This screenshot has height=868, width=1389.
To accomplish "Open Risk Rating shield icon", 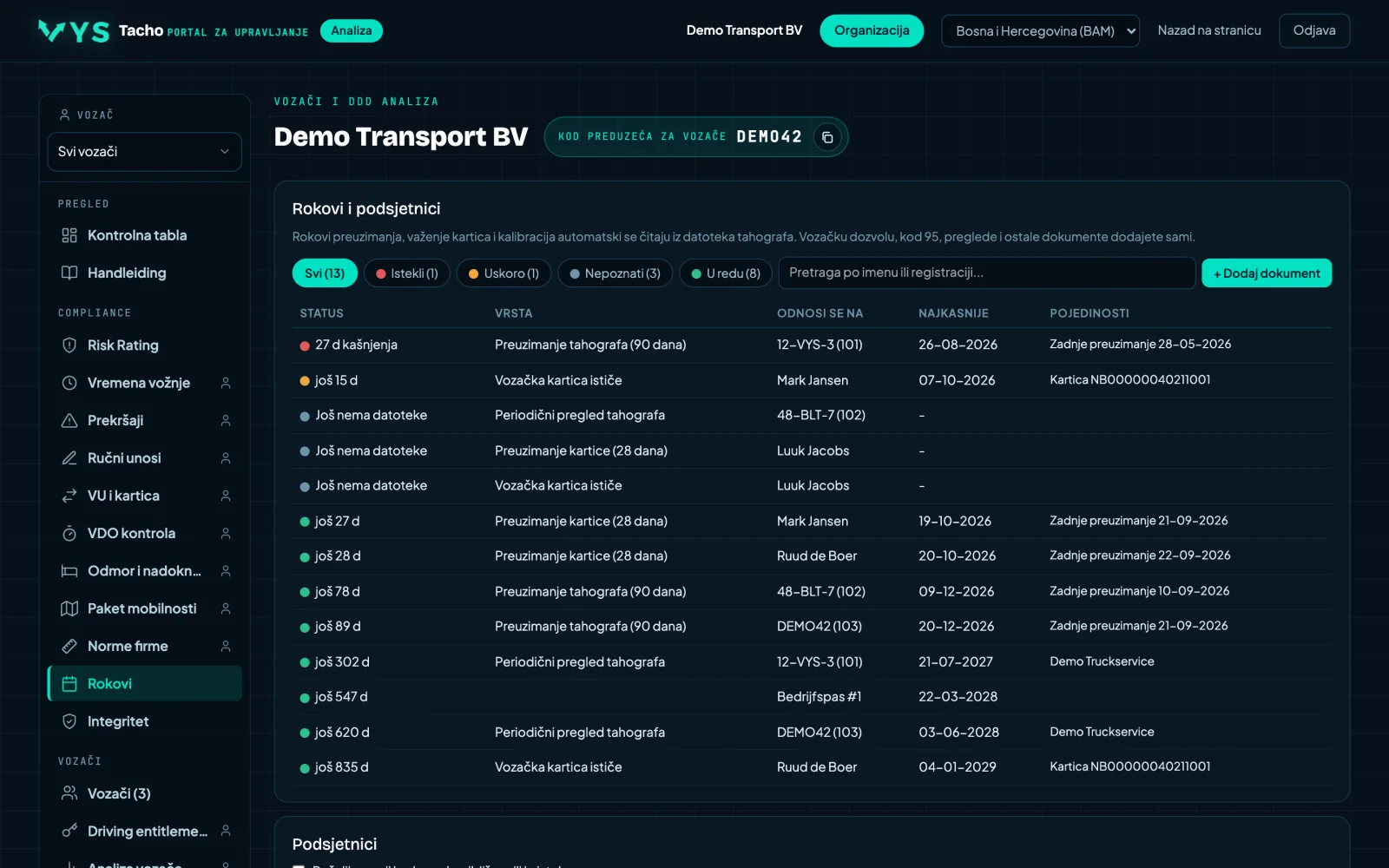I will pyautogui.click(x=69, y=345).
